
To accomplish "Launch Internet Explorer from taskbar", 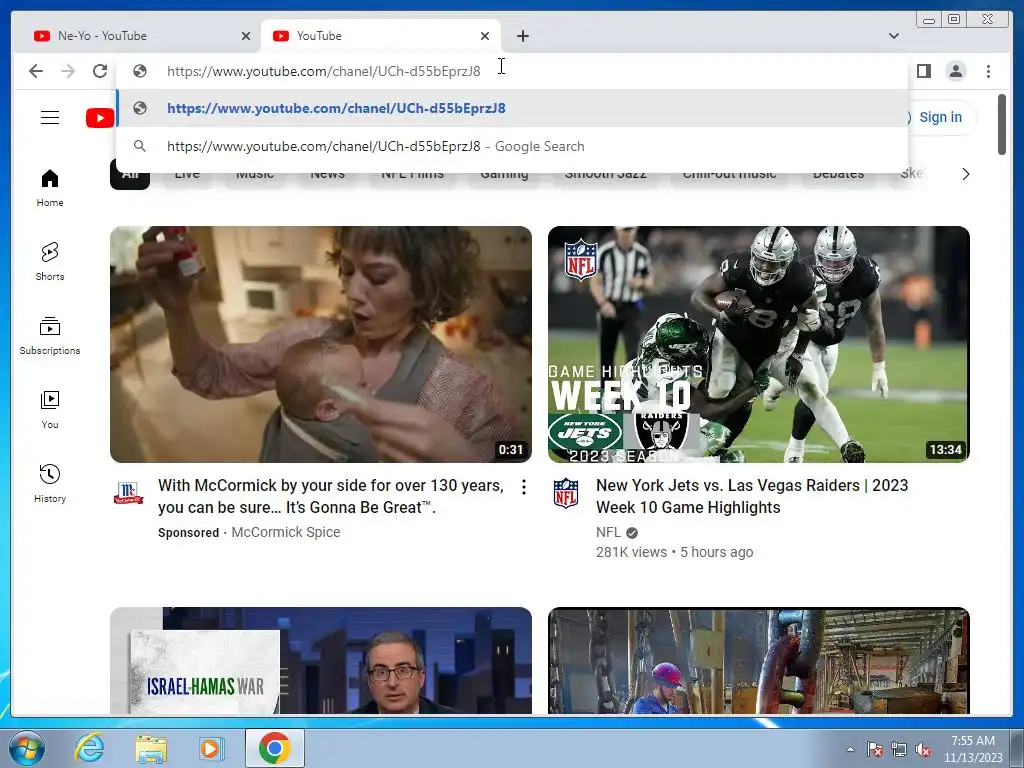I will 89,748.
